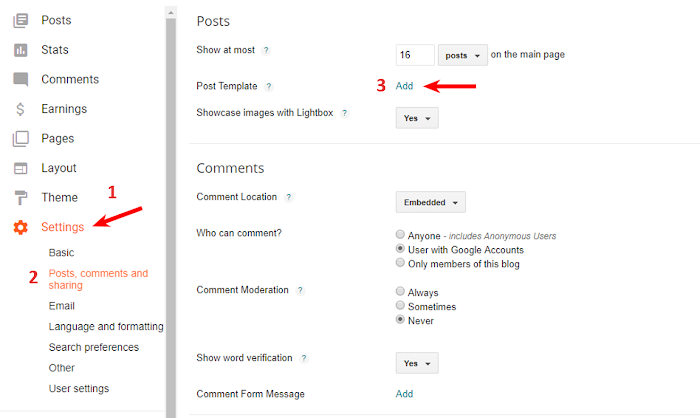This screenshot has width=700, height=418.
Task: Open Showcase images with Lightbox dropdown
Action: click(x=417, y=119)
